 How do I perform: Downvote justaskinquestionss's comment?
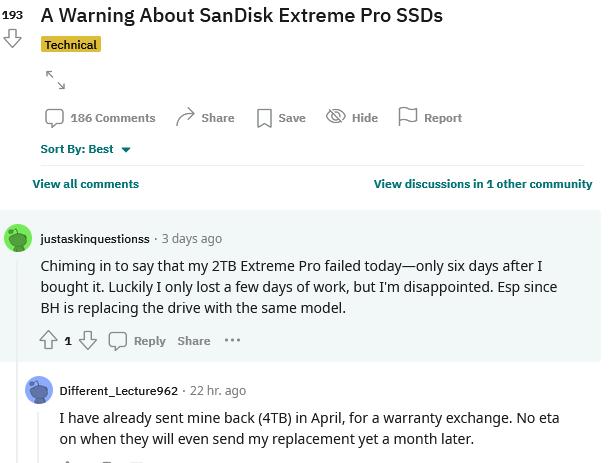(88, 341)
